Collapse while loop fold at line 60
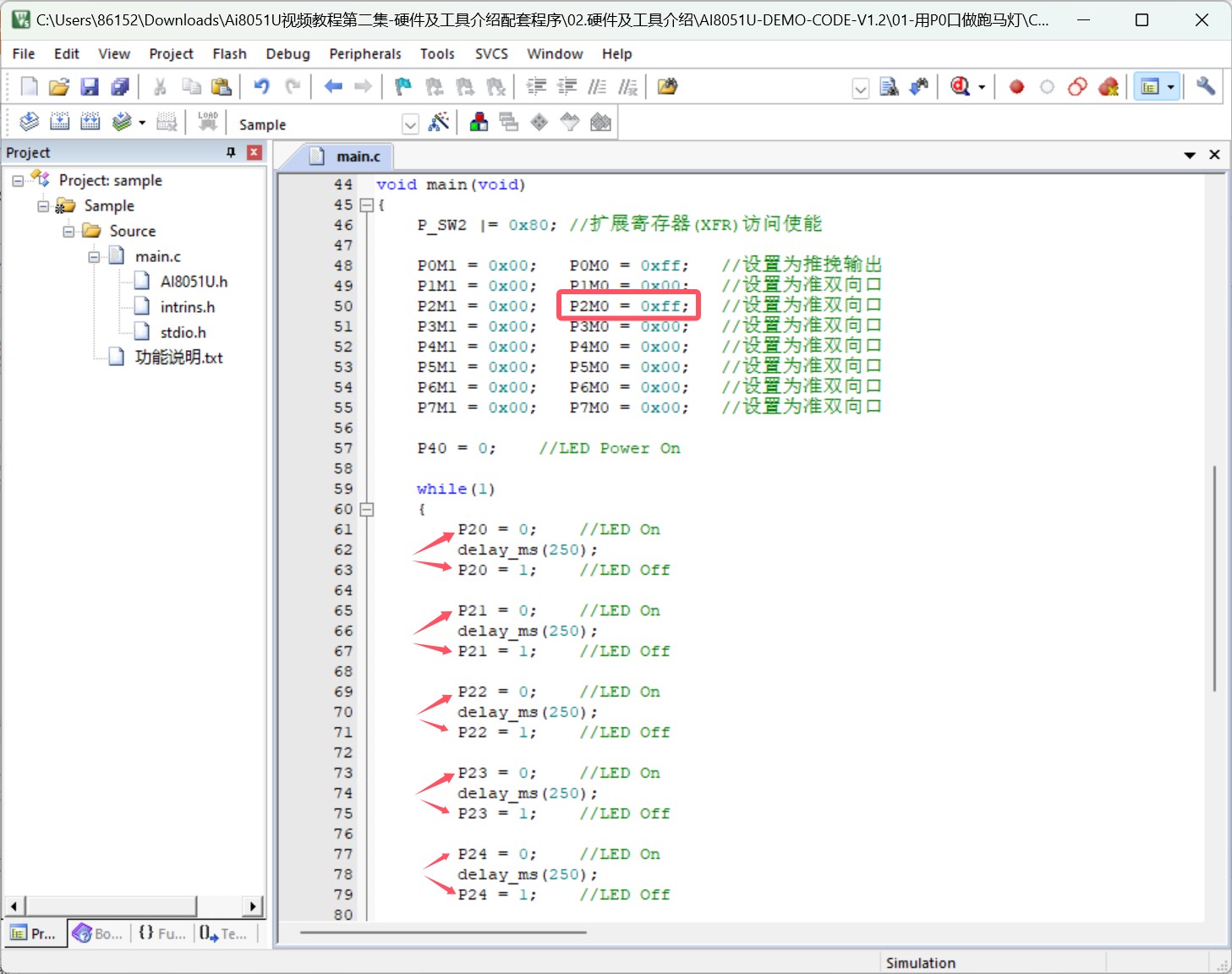 click(x=366, y=510)
